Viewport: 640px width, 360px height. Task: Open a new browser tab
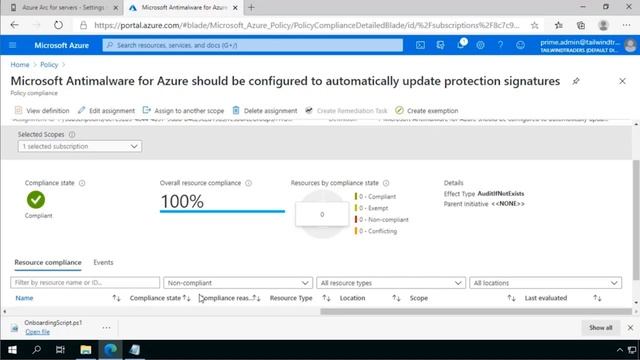[251, 7]
